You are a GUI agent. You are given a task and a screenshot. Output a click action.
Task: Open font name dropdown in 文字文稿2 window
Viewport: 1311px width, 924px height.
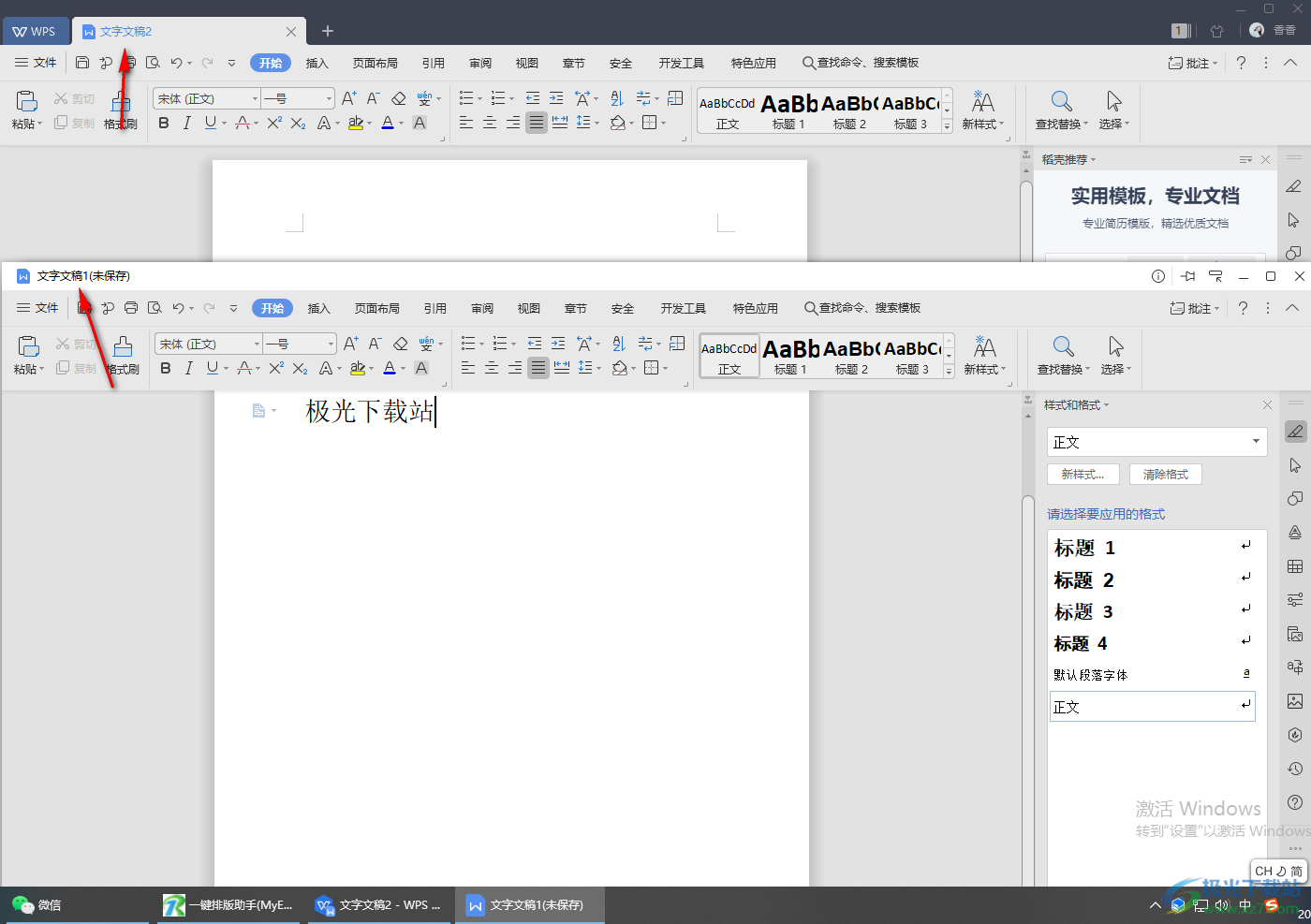[x=255, y=98]
